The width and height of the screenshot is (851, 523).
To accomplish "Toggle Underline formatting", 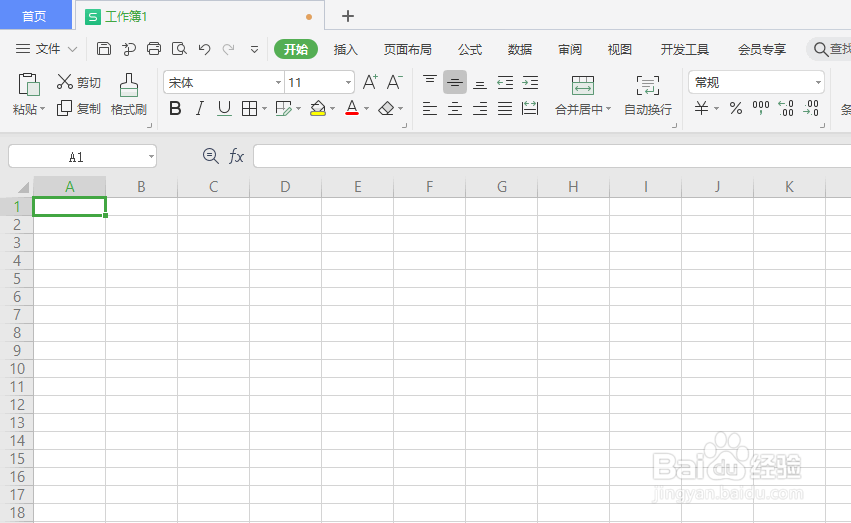I will click(224, 109).
